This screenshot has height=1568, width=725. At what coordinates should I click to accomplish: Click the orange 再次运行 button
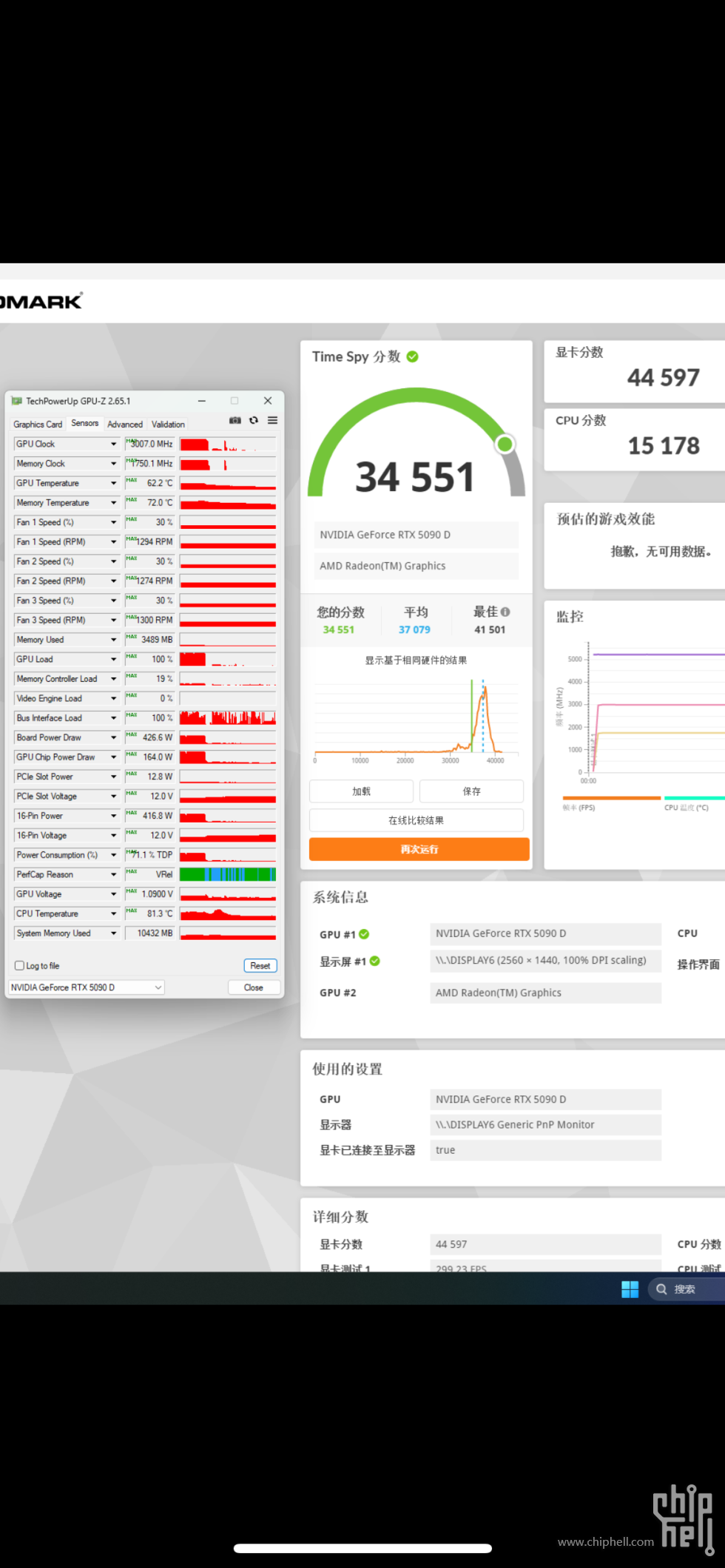419,849
